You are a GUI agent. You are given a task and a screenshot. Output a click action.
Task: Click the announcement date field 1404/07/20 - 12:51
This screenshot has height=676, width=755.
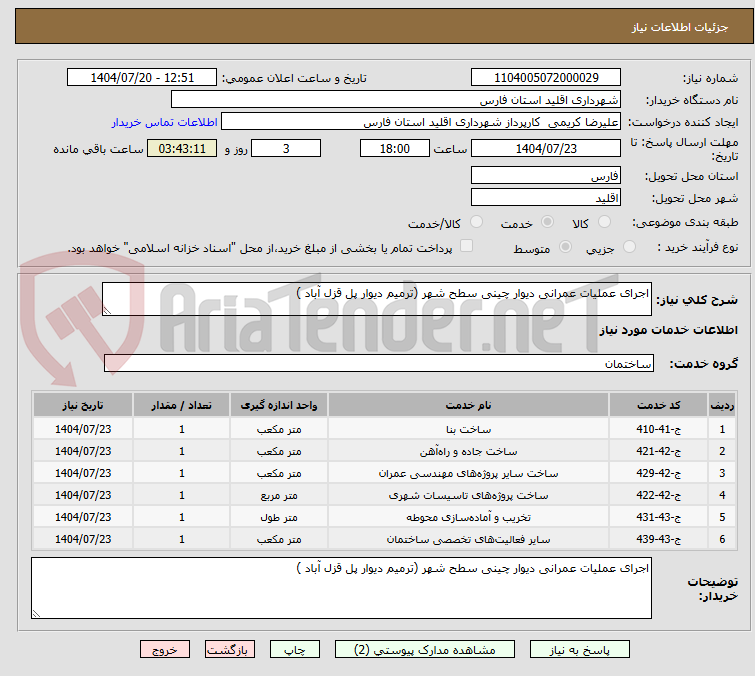[x=142, y=78]
